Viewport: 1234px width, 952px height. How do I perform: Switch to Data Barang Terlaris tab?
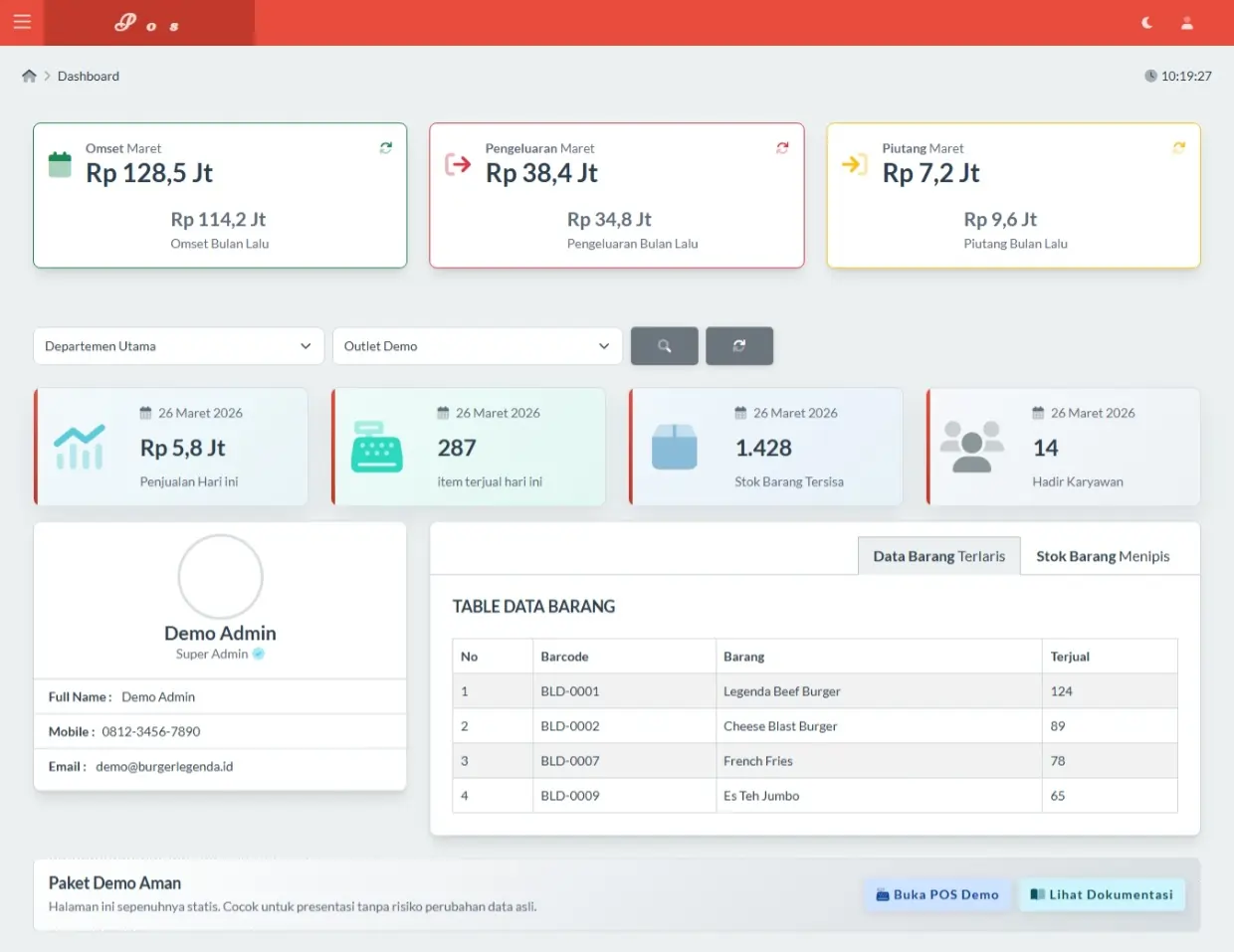tap(938, 557)
